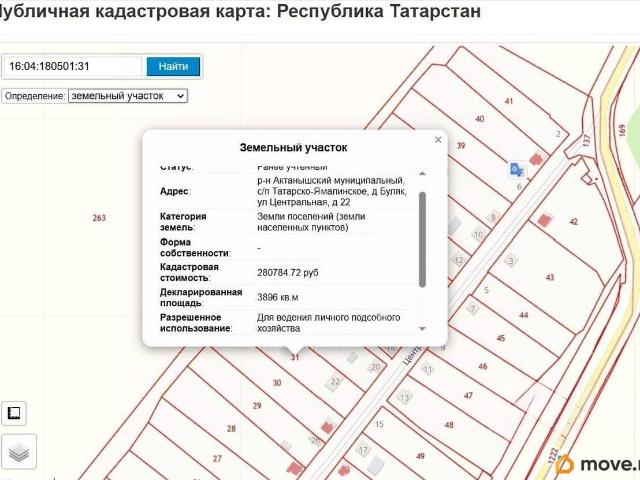
Task: Open the земельный участок type dropdown
Action: click(128, 96)
